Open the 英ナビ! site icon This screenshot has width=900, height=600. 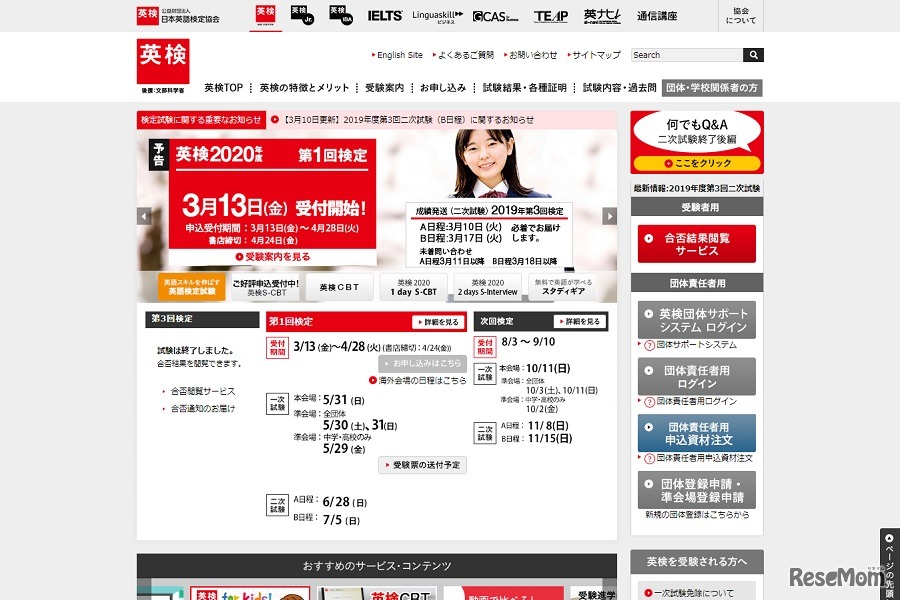[x=602, y=15]
